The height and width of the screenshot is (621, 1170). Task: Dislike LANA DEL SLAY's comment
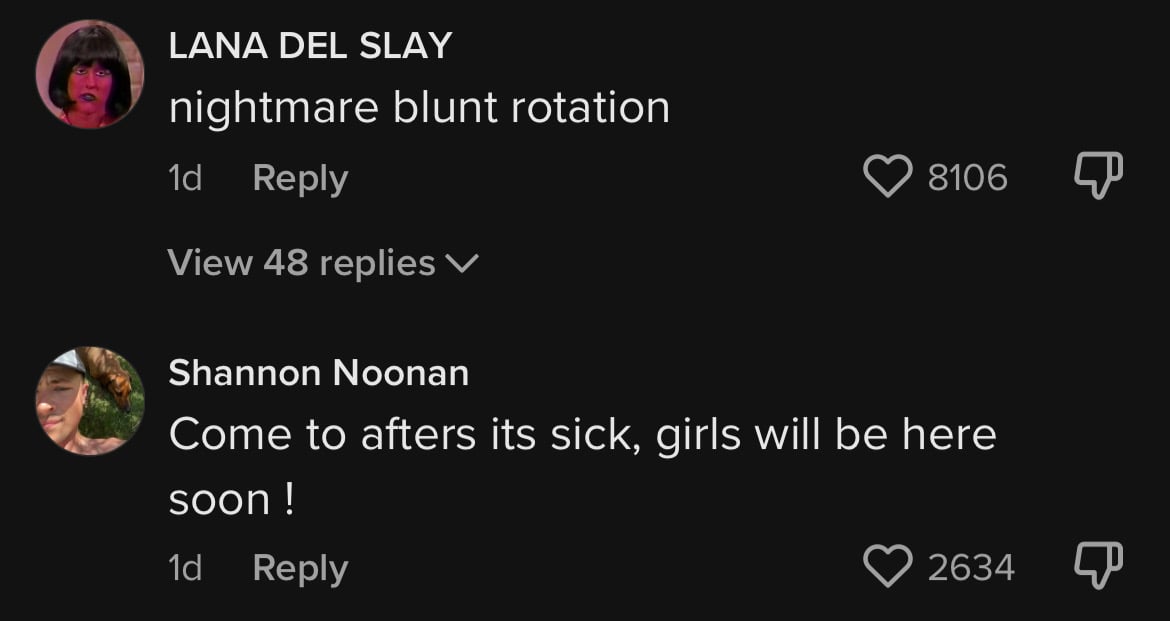coord(1098,176)
